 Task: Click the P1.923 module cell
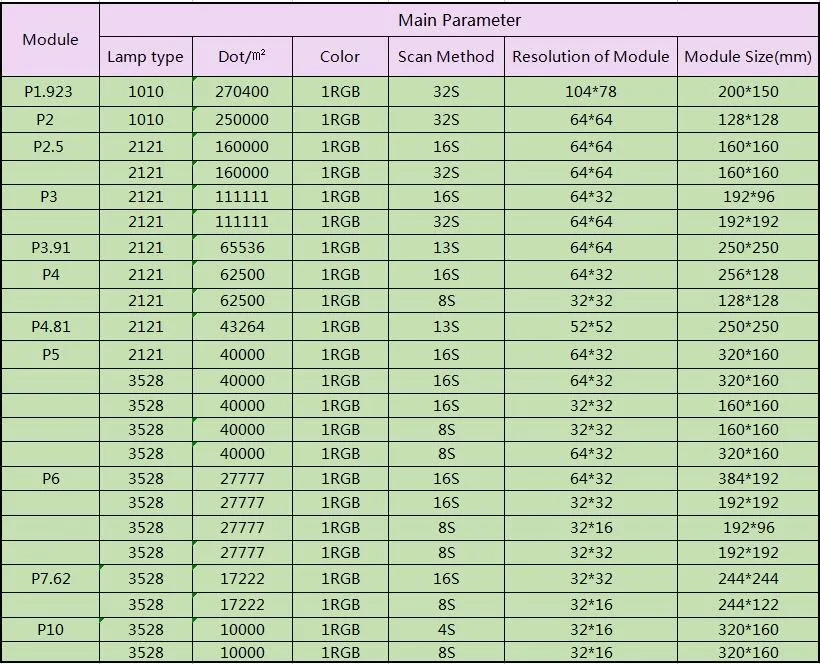(49, 91)
